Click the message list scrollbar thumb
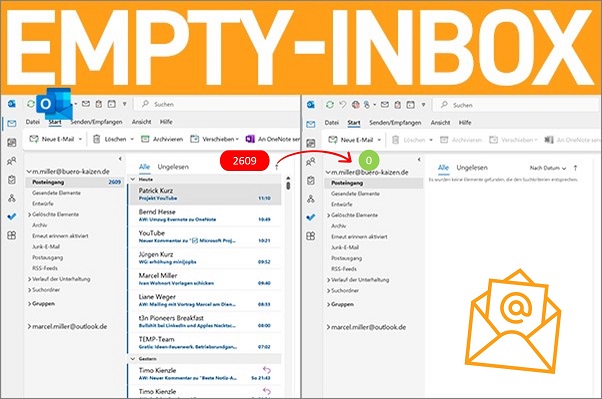 pyautogui.click(x=288, y=185)
